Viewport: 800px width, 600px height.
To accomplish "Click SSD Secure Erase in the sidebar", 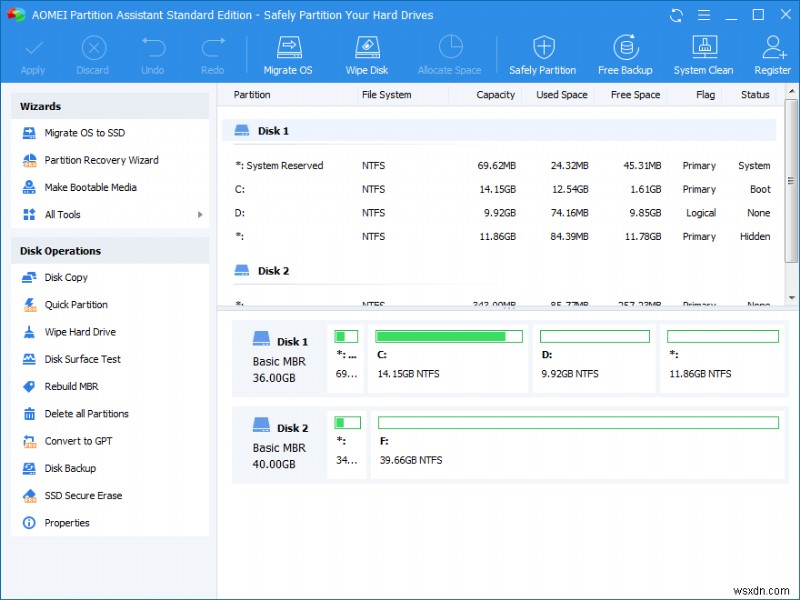I will (83, 496).
